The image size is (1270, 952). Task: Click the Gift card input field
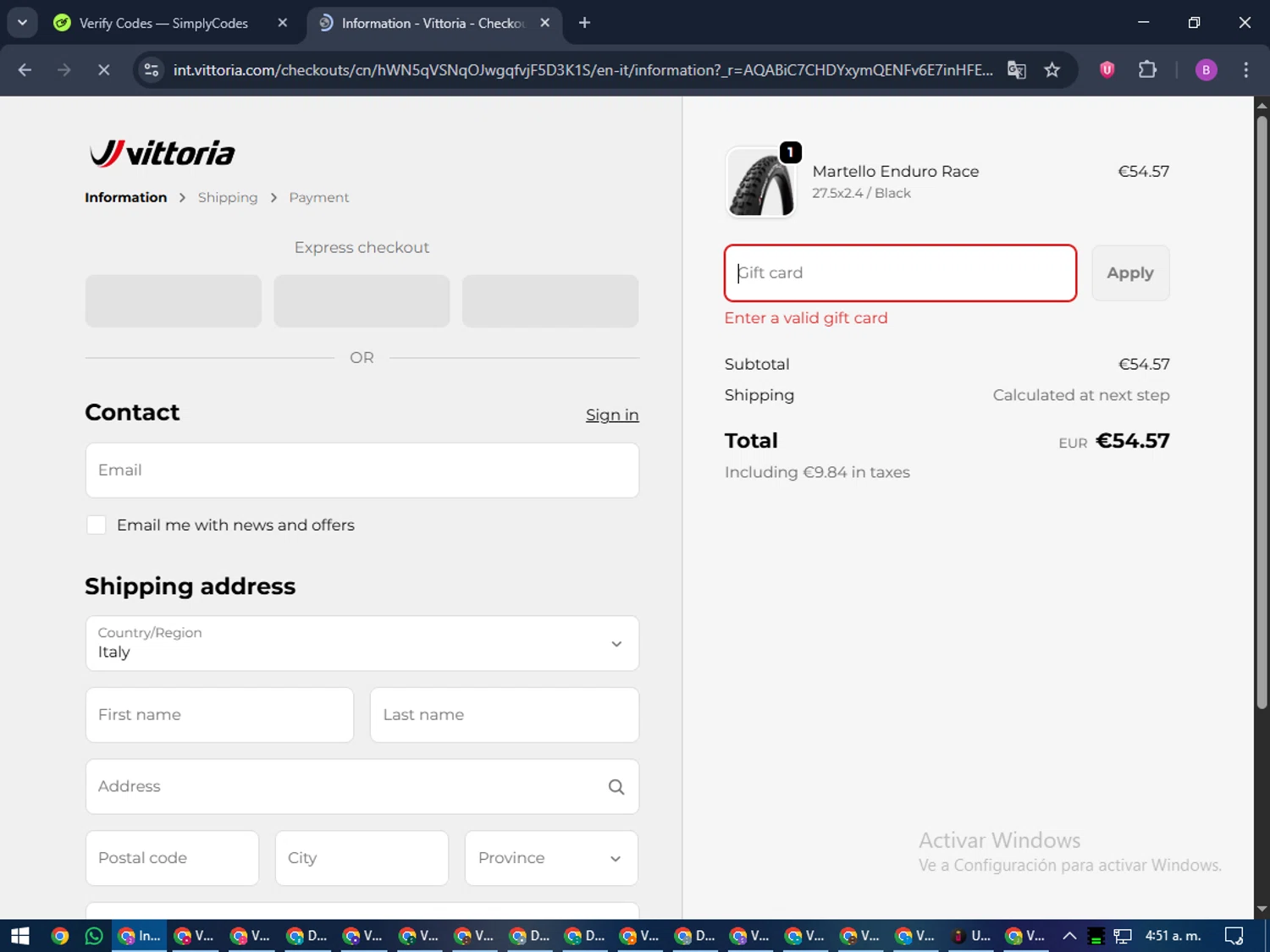point(900,273)
